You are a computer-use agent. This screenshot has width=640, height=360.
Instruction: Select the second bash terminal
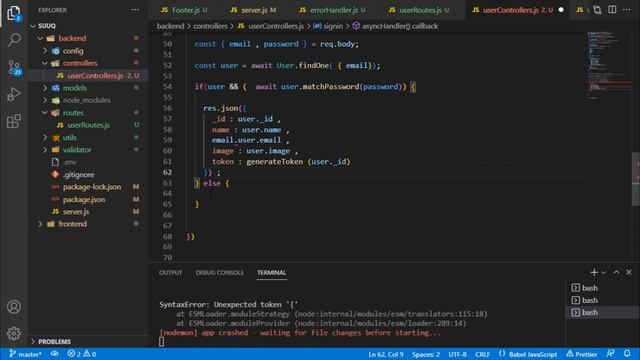[602, 300]
